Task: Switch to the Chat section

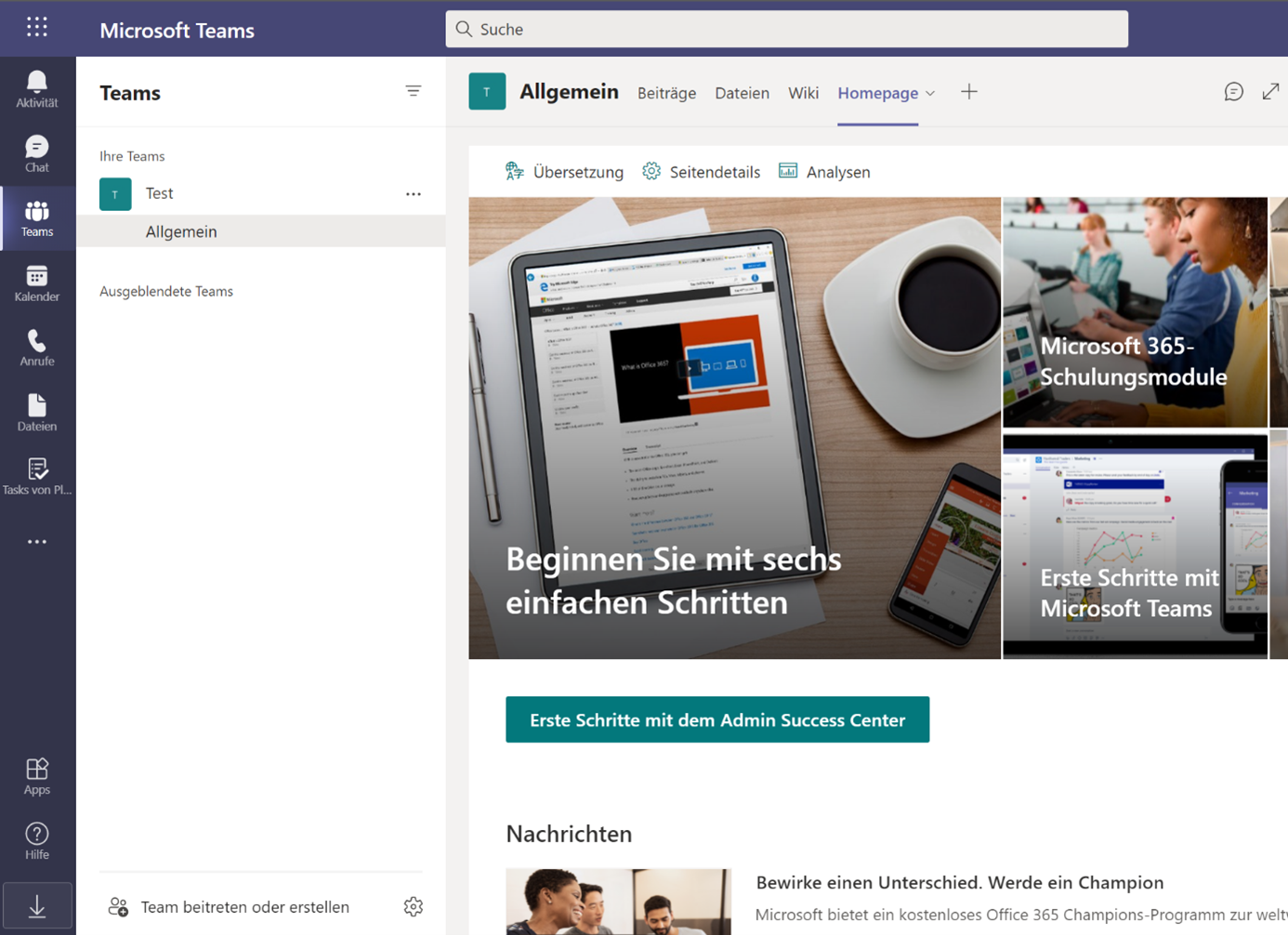Action: (x=36, y=153)
